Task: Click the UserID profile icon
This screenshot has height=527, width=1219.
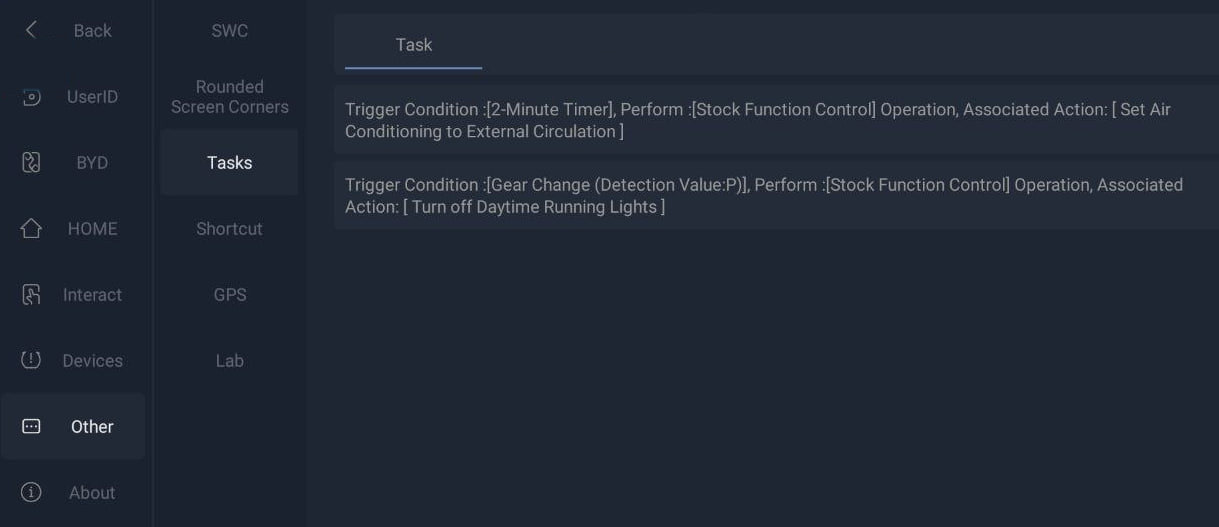Action: [x=31, y=97]
